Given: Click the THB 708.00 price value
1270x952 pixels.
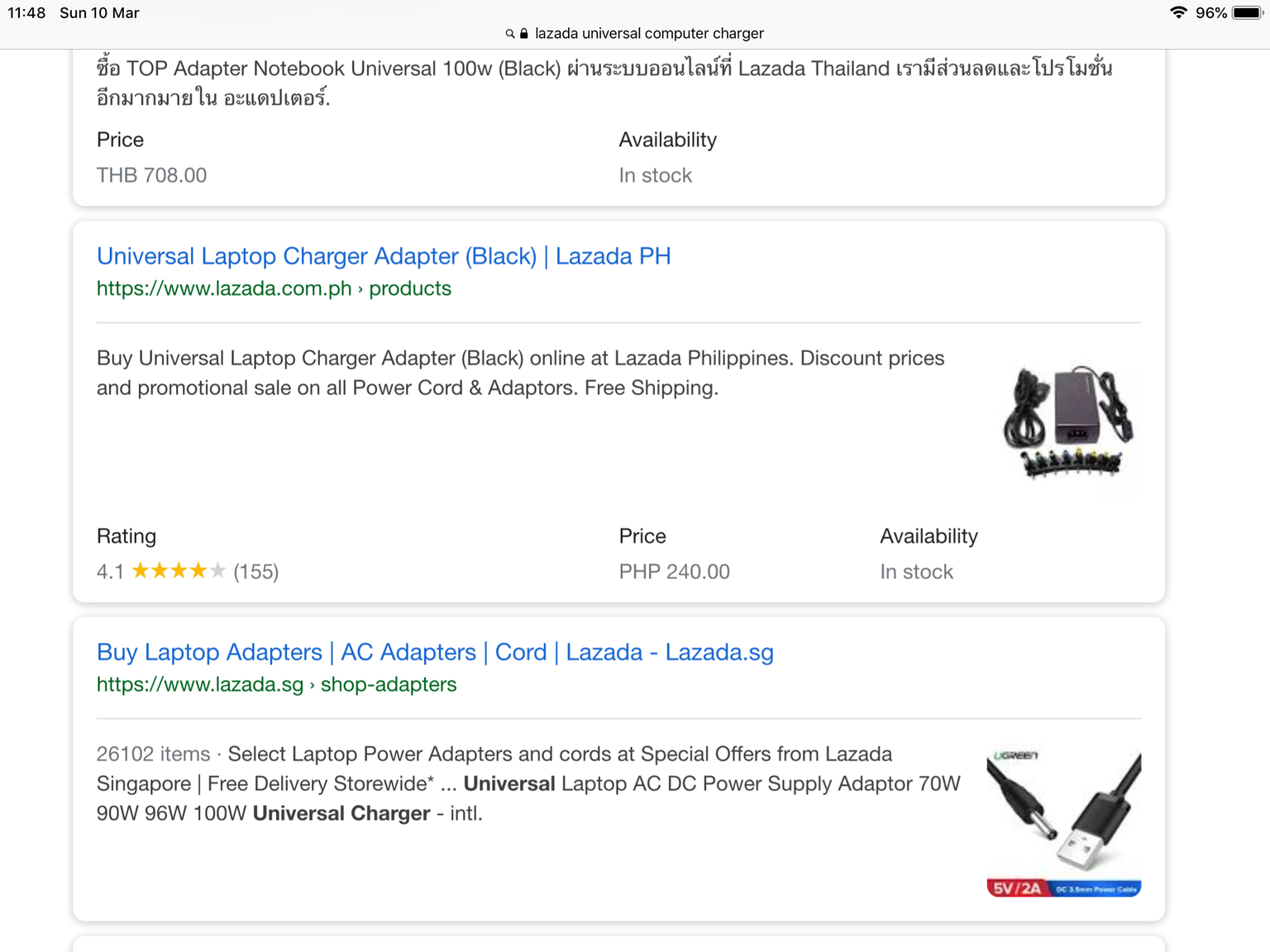Looking at the screenshot, I should pos(151,175).
